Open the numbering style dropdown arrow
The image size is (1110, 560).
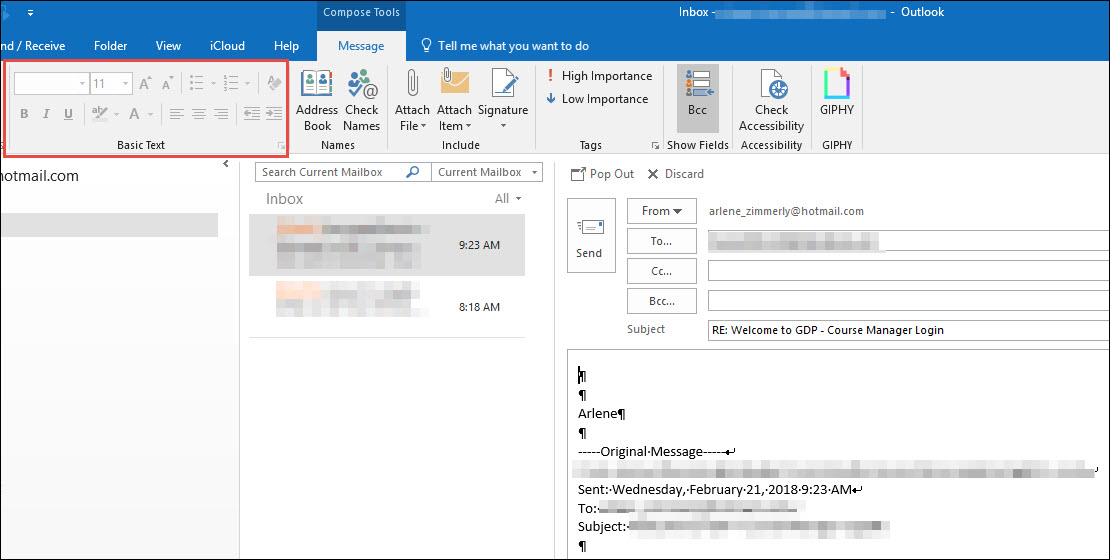point(247,84)
